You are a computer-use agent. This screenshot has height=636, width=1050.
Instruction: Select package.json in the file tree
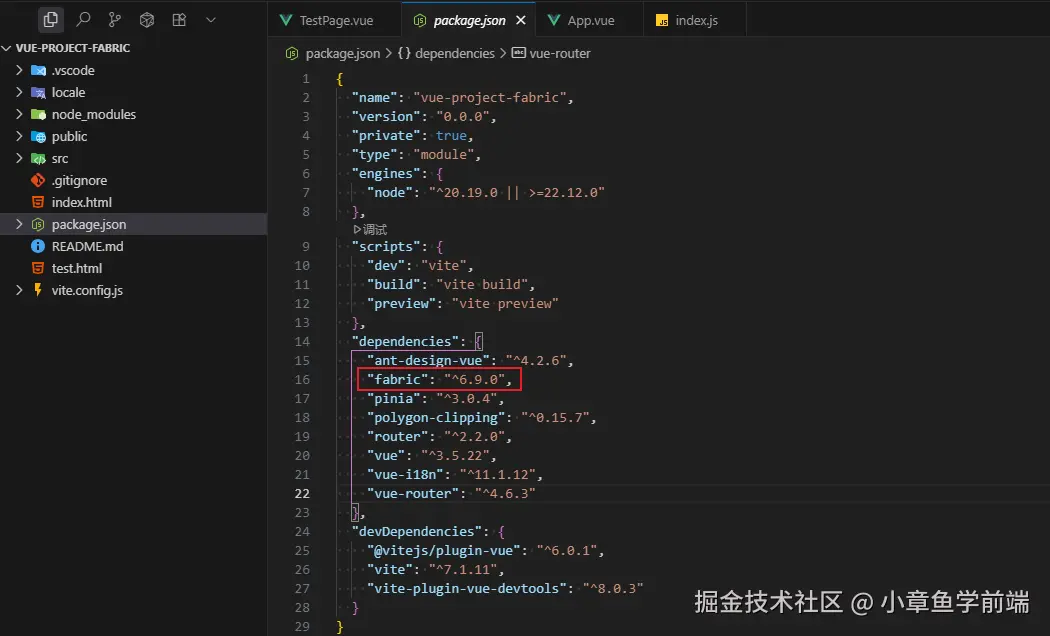click(x=89, y=224)
